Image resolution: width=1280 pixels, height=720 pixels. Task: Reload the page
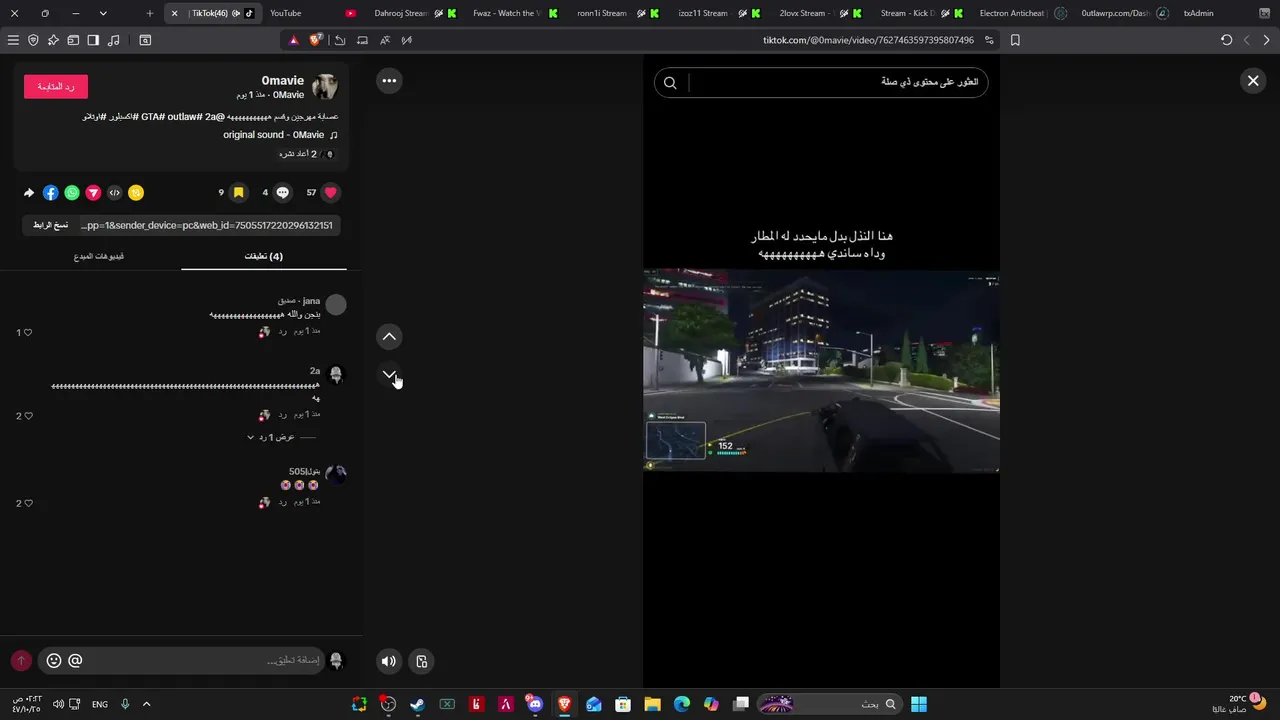pyautogui.click(x=1227, y=40)
